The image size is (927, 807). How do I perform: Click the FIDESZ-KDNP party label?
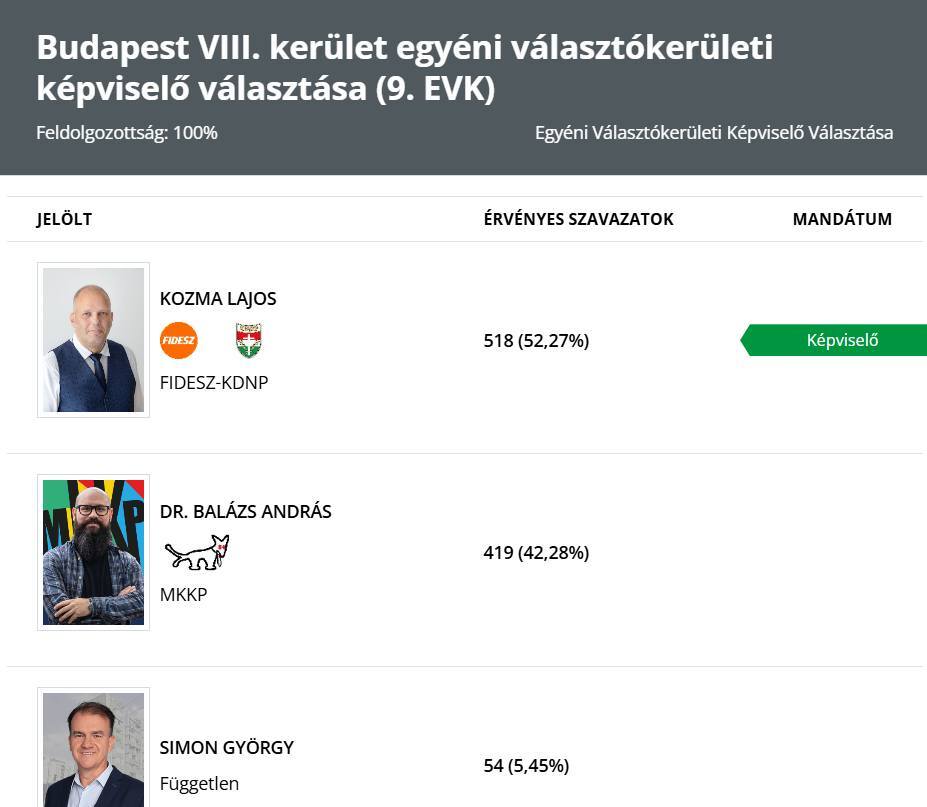pyautogui.click(x=214, y=382)
